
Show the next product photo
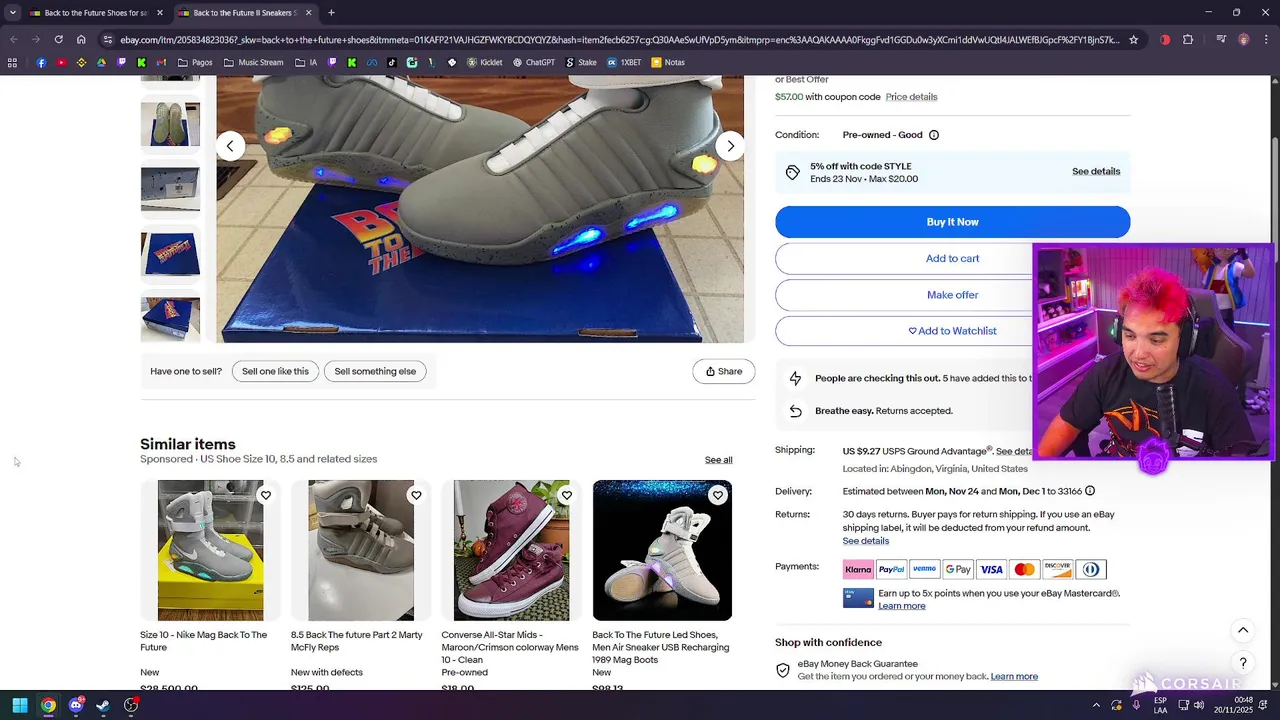(x=730, y=146)
